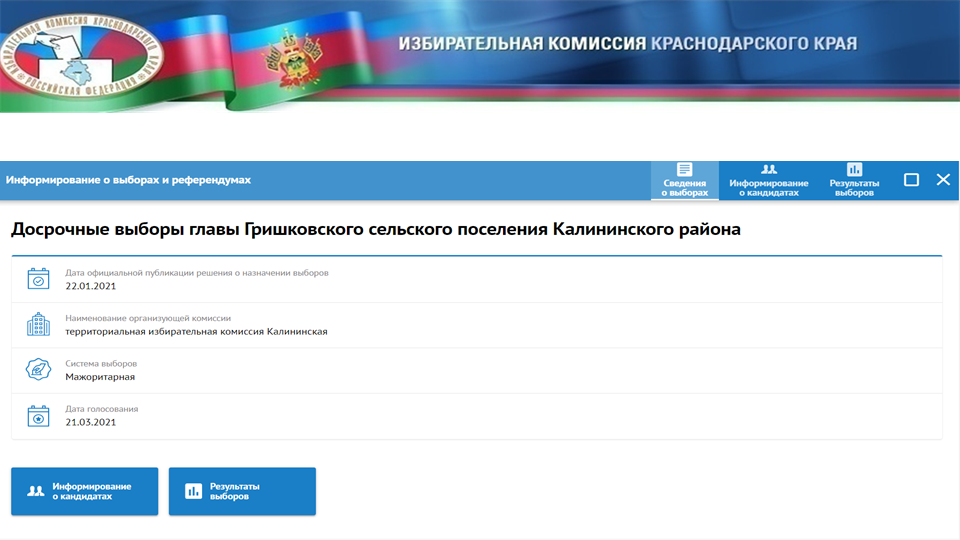
Task: Select the publication date 22.01.2021
Action: click(x=91, y=286)
